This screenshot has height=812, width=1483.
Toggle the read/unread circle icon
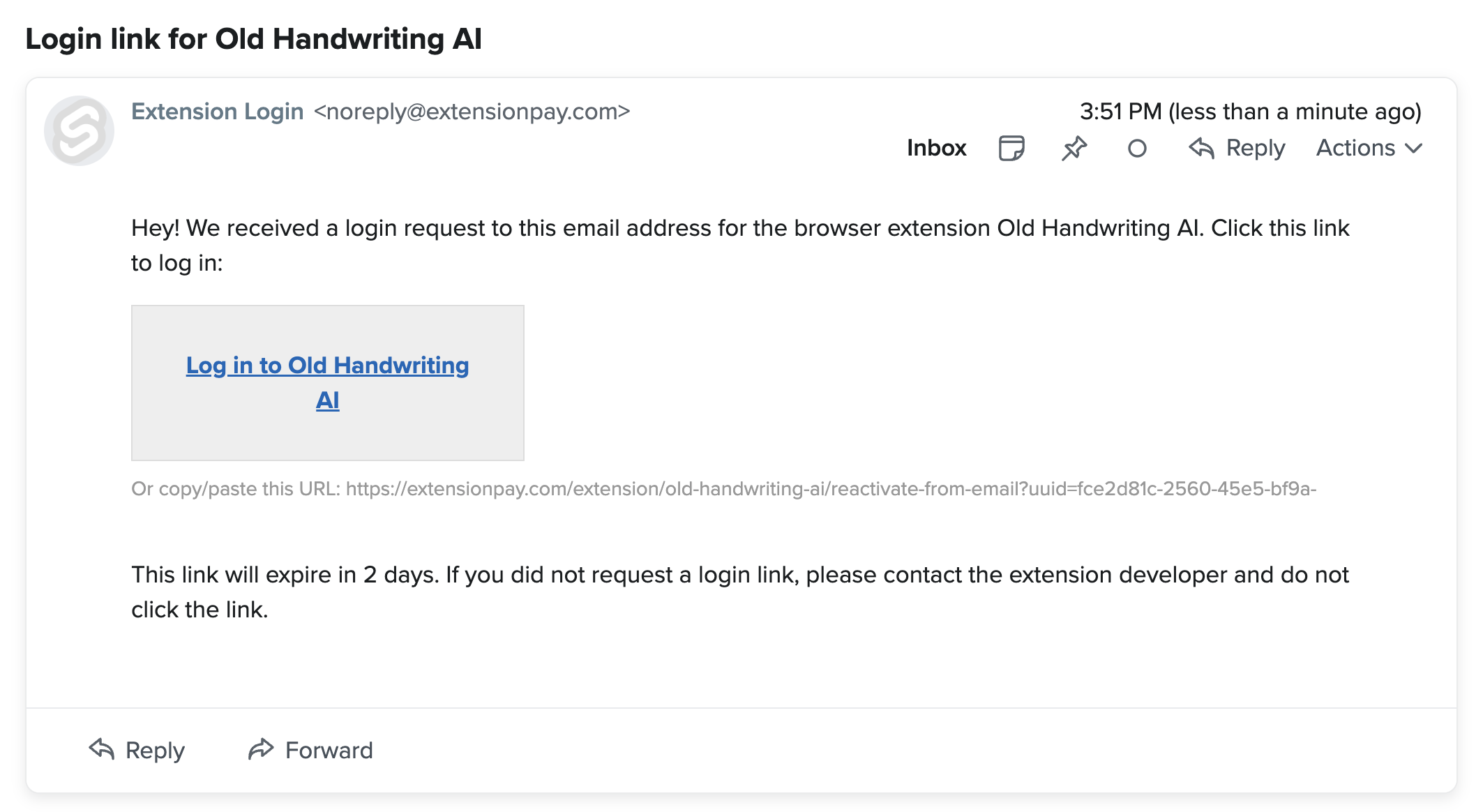click(x=1137, y=148)
